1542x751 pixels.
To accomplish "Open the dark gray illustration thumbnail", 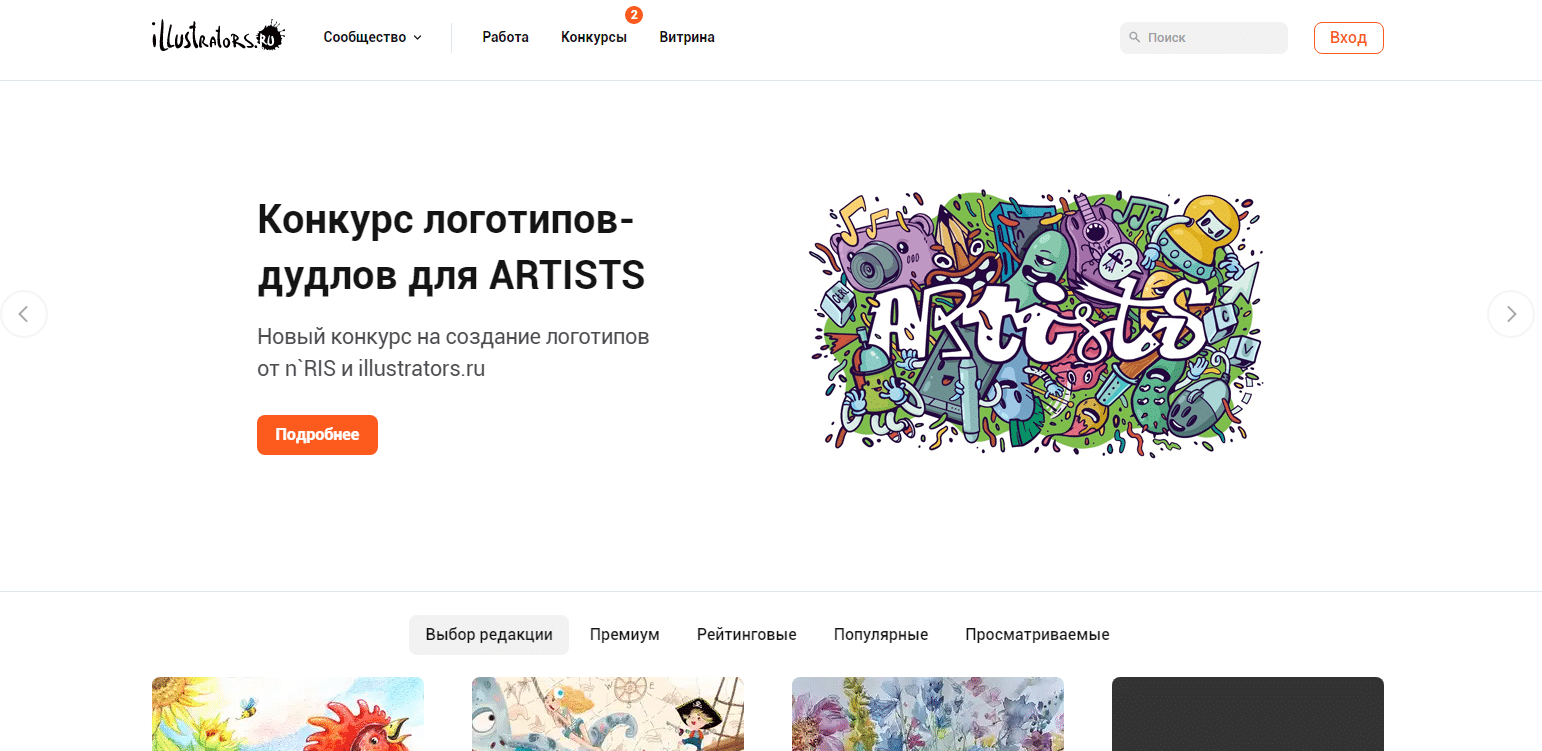I will (x=1248, y=714).
